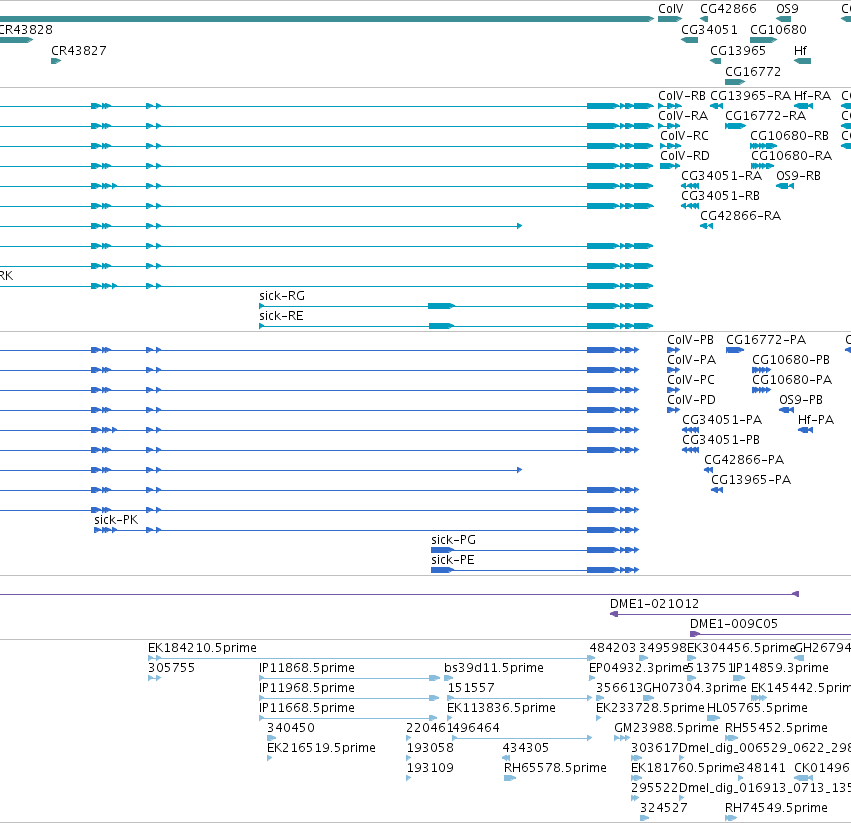851x823 pixels.
Task: Click the CG16772 gene label
Action: click(x=753, y=72)
